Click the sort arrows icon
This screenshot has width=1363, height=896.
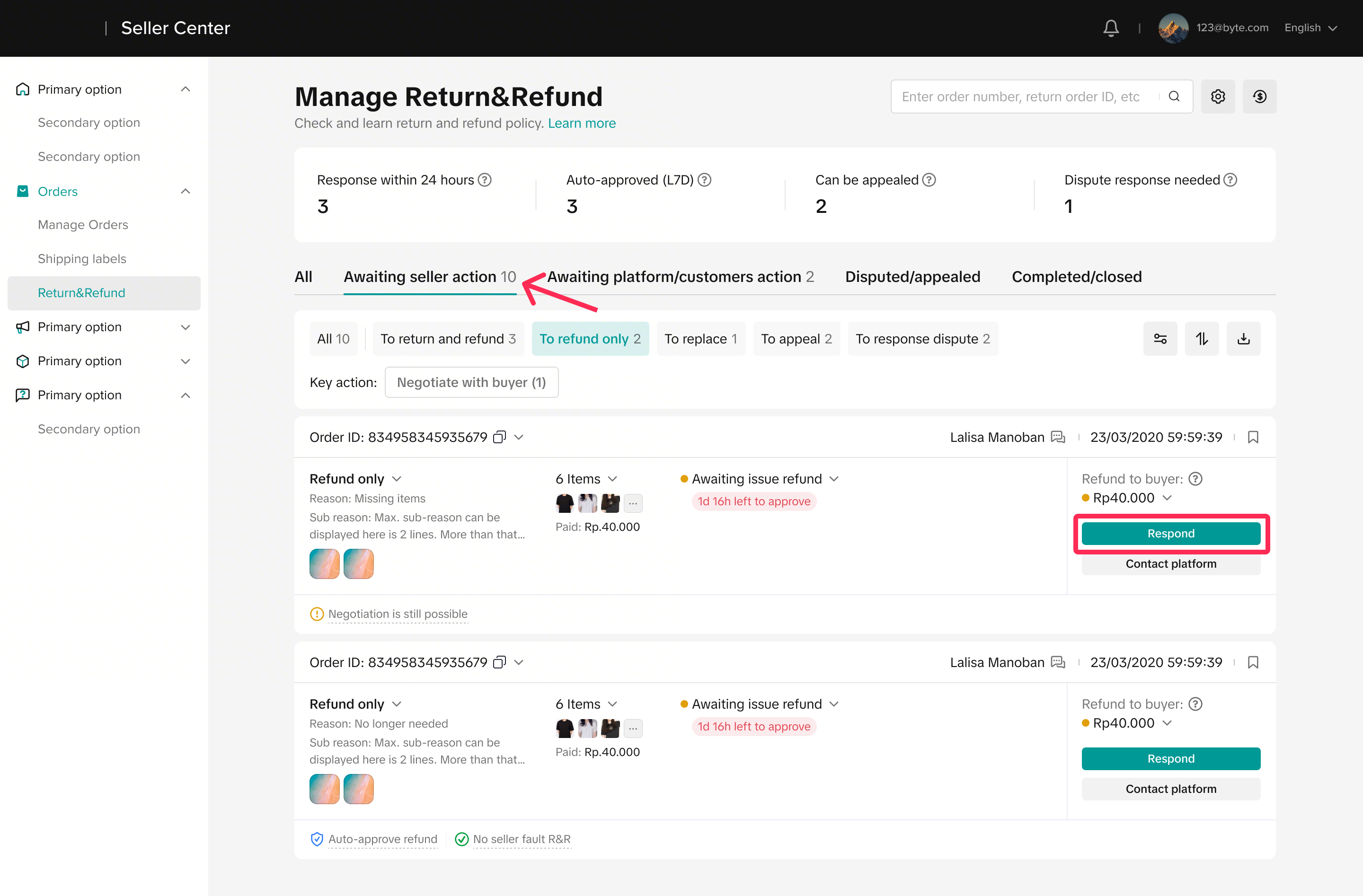(x=1202, y=339)
